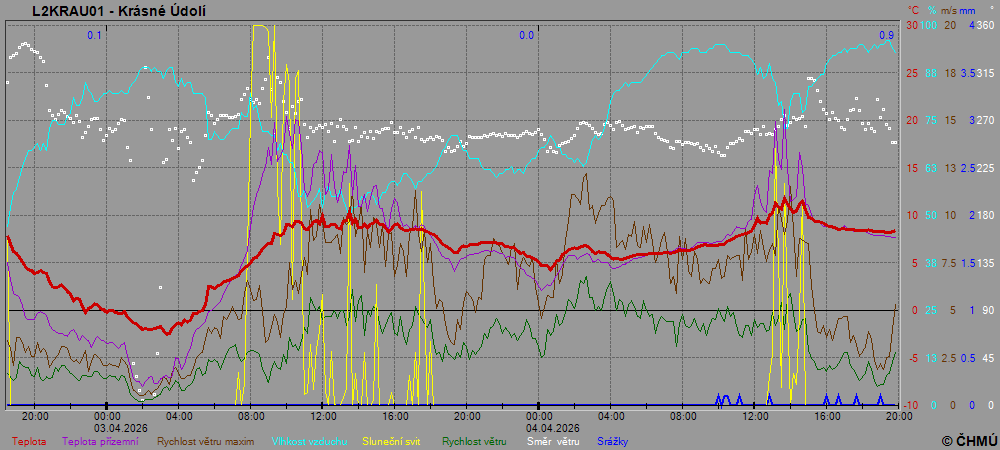The width and height of the screenshot is (1000, 450).
Task: Click the red °C unit header
Action: tap(912, 10)
